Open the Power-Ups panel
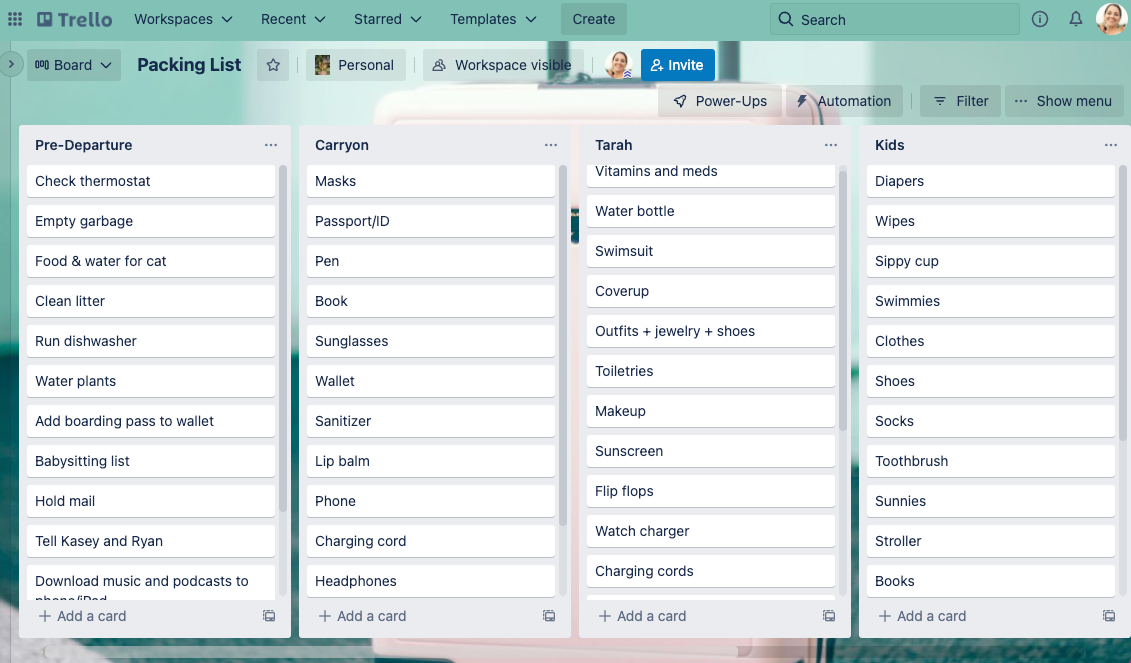1131x663 pixels. (719, 101)
